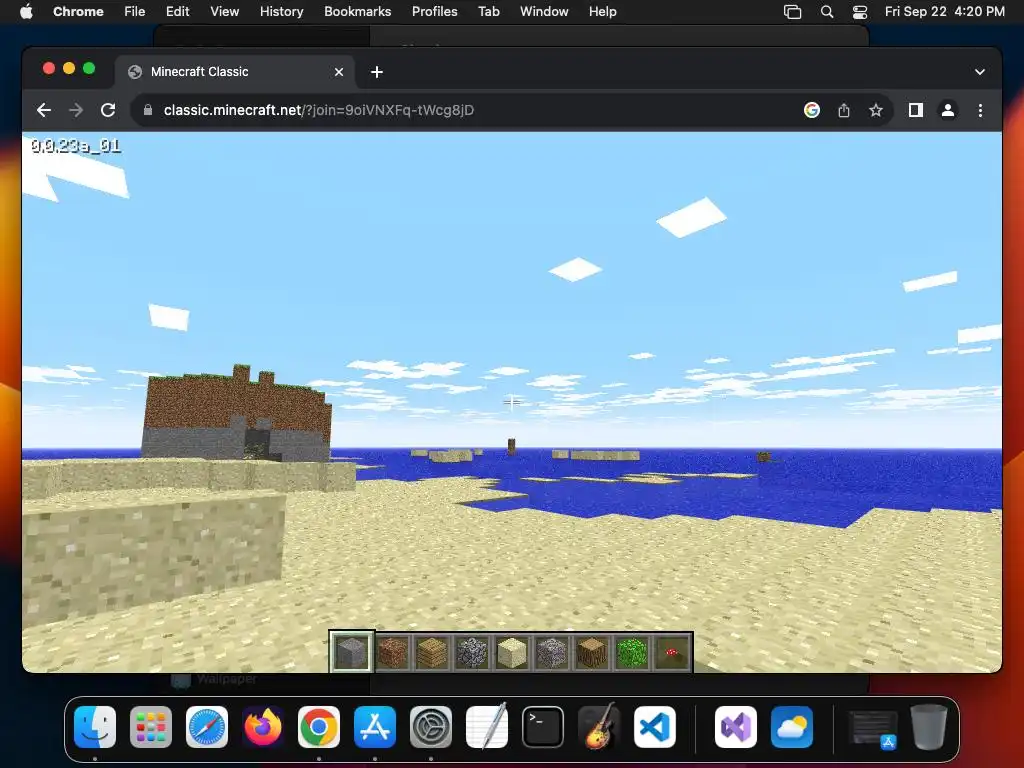
Task: Open System Settings from the Dock
Action: 431,727
